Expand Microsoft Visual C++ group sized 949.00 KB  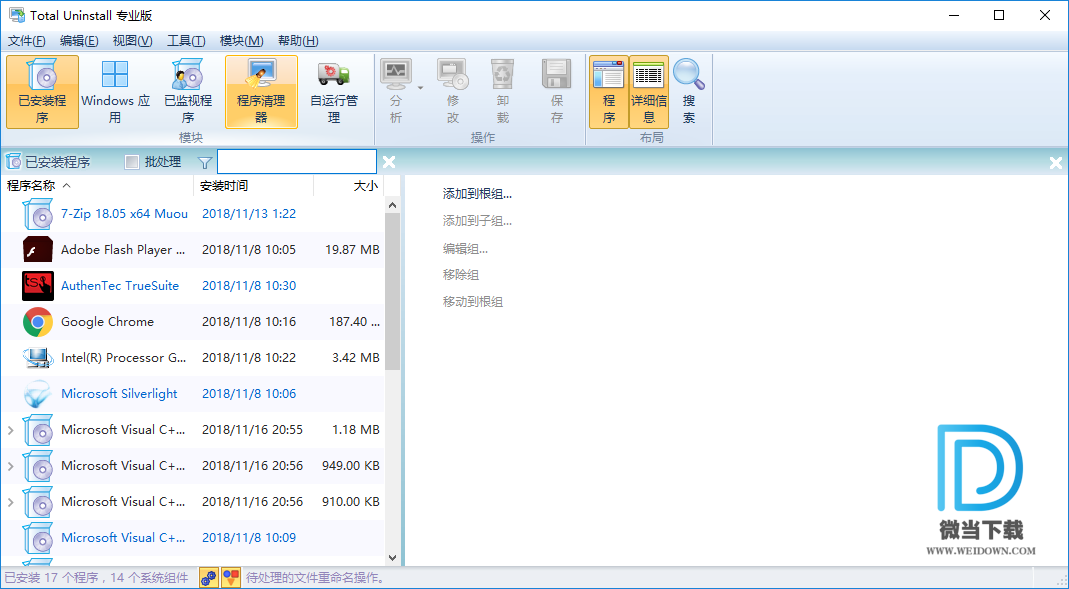pyautogui.click(x=10, y=466)
